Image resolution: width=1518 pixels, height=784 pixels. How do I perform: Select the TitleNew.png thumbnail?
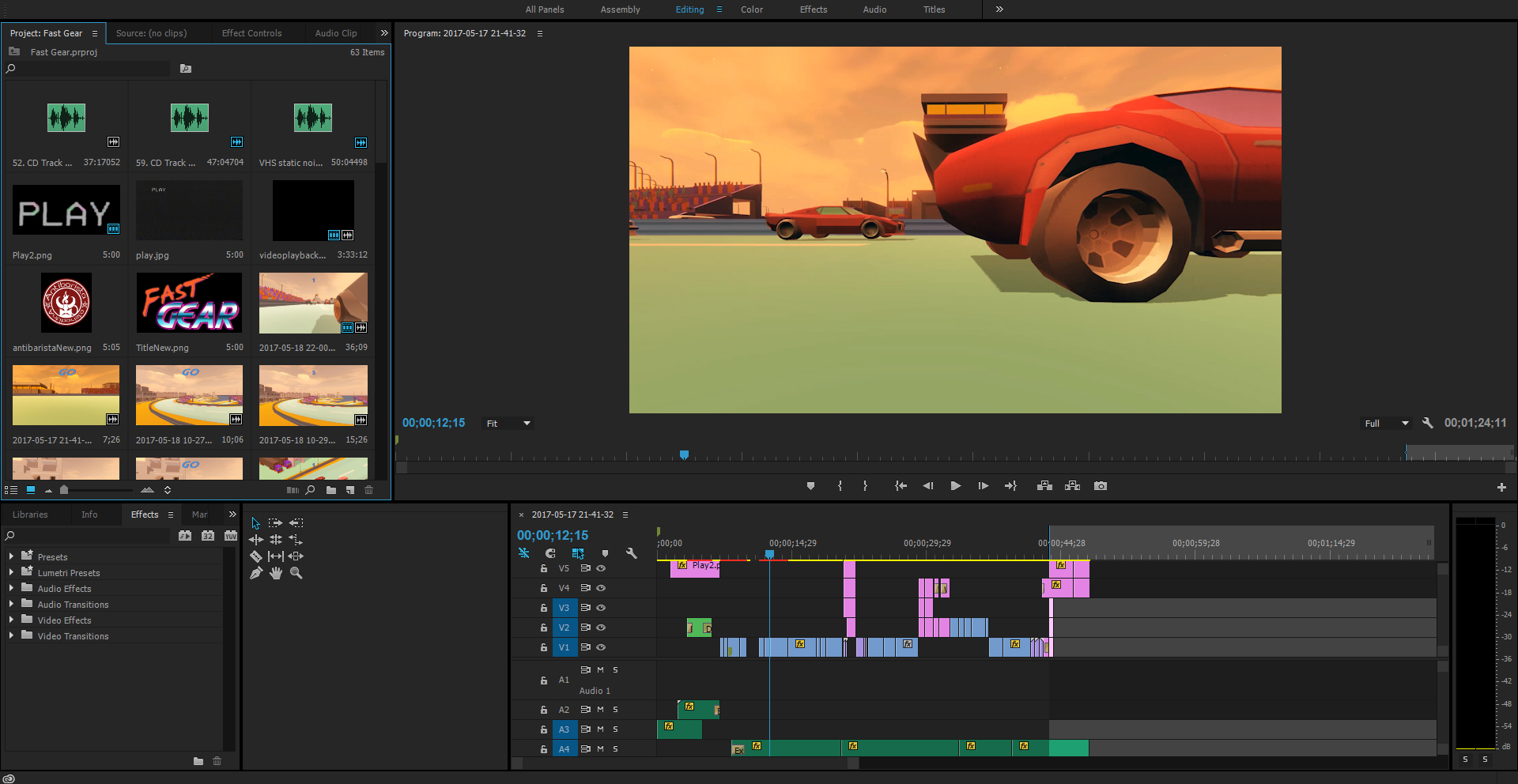[x=189, y=303]
